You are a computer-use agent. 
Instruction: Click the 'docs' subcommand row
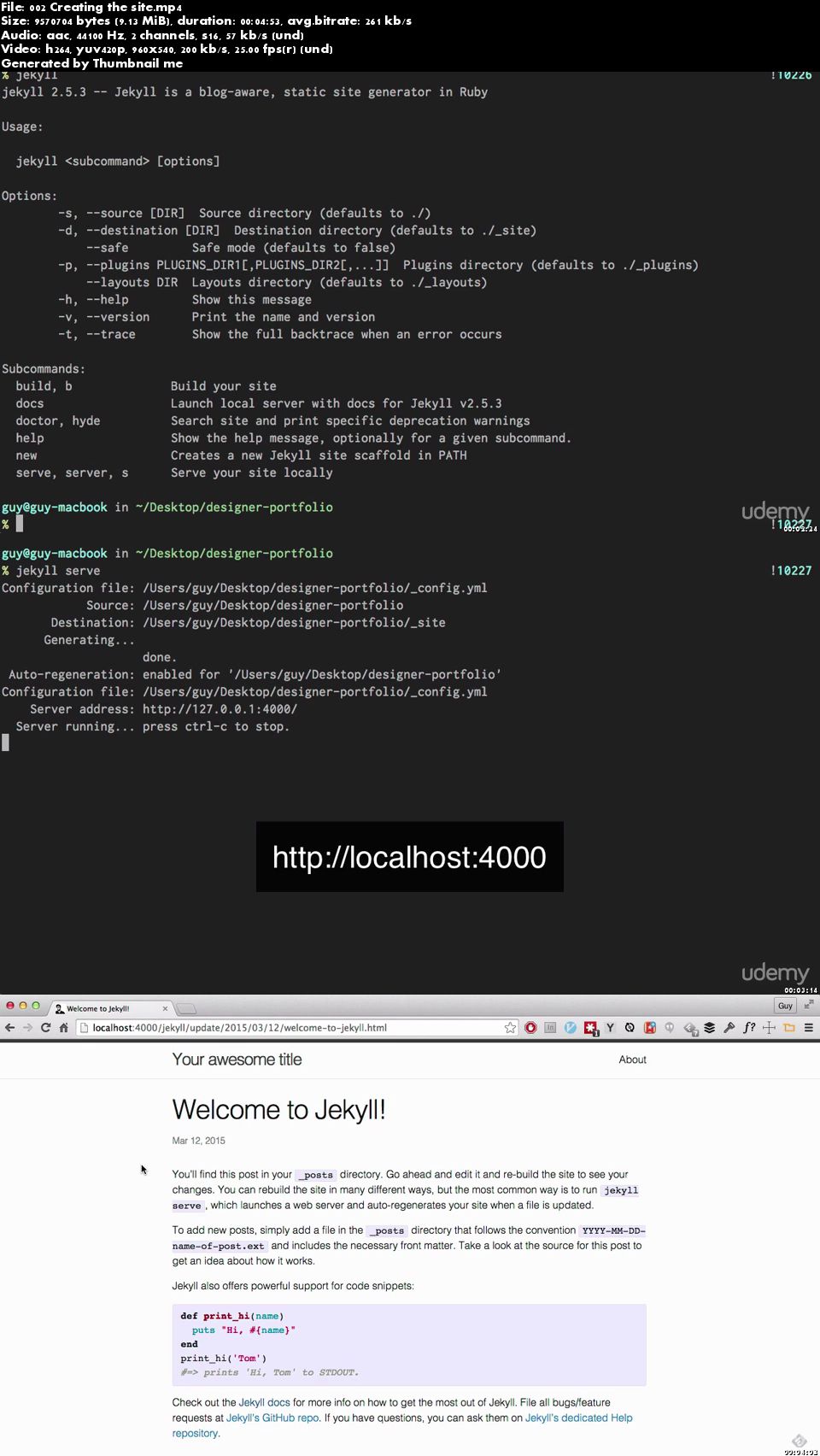[x=259, y=403]
